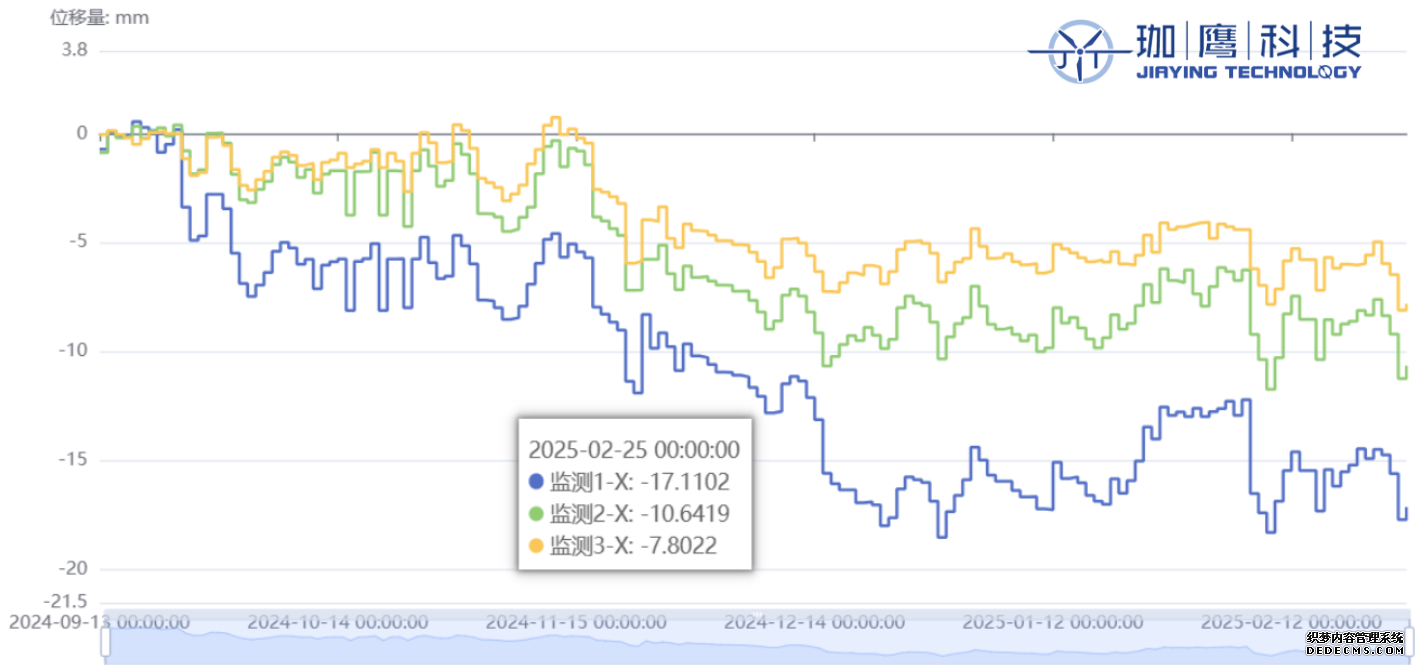The height and width of the screenshot is (665, 1415).
Task: Click the JIAYING TECHNOLOGY logo text
Action: coord(1248,72)
